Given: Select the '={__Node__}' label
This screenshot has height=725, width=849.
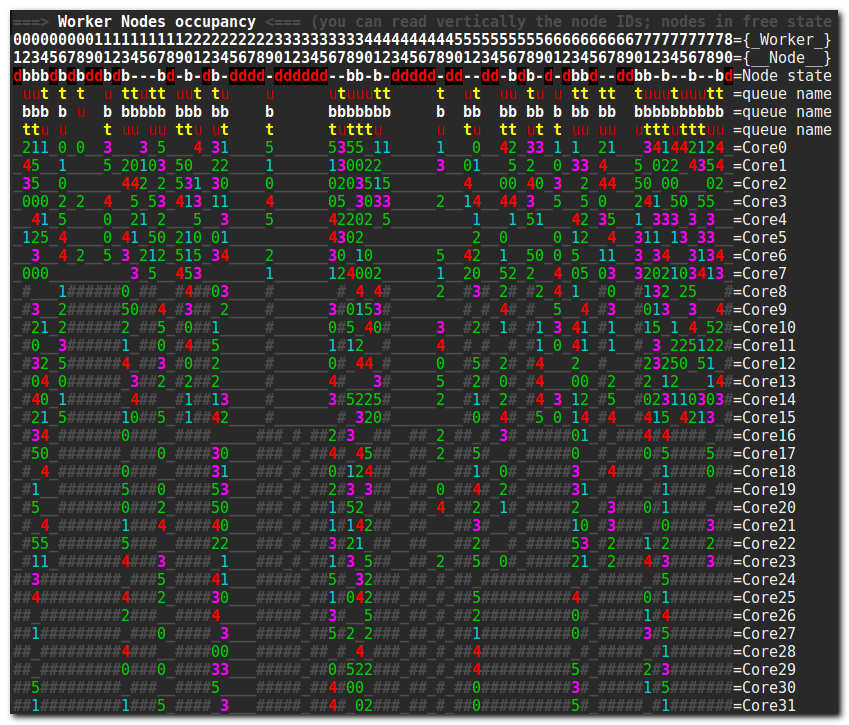Looking at the screenshot, I should click(782, 58).
